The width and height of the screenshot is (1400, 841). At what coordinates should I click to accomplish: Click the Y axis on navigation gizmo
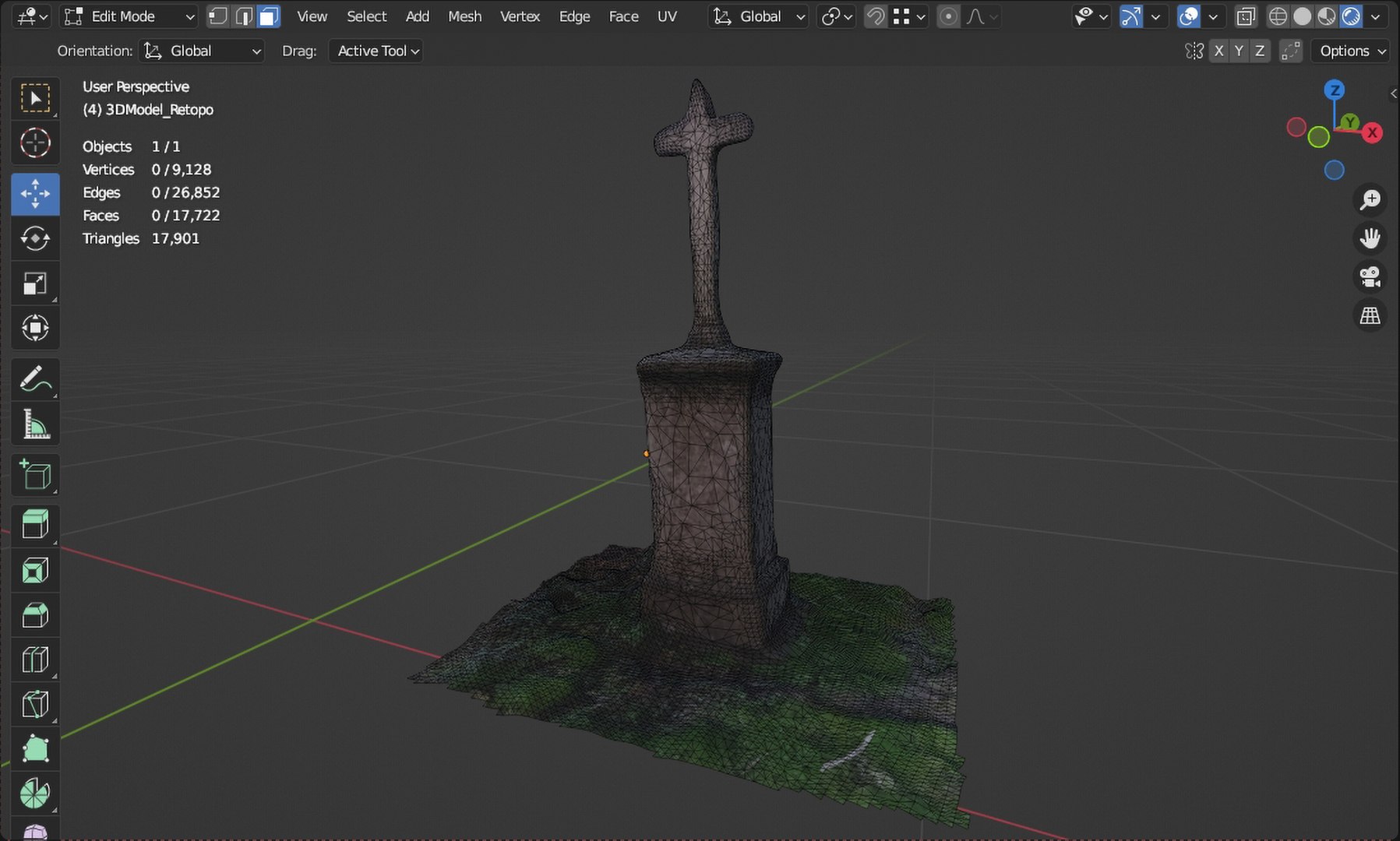click(x=1350, y=121)
